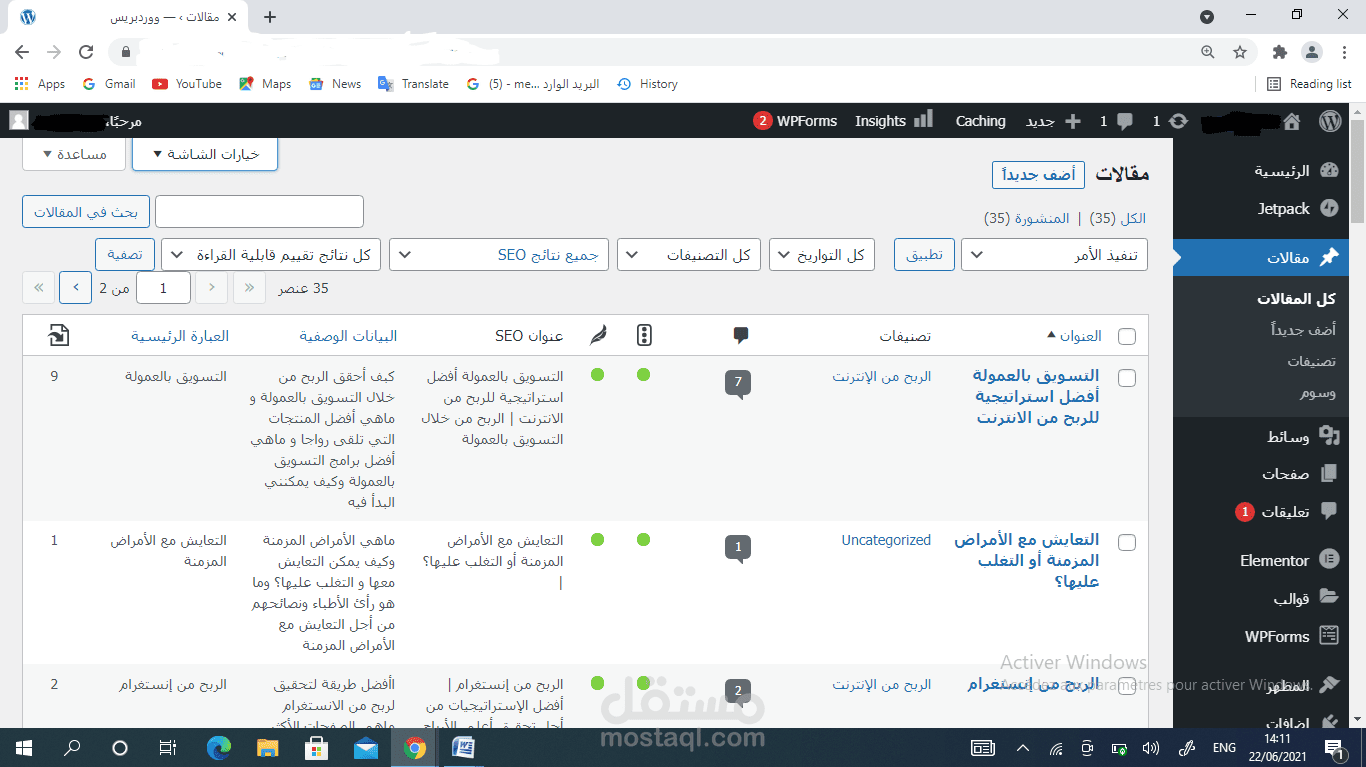1366x767 pixels.
Task: Check the checkbox for التسويق بالعمولة post
Action: [1127, 377]
